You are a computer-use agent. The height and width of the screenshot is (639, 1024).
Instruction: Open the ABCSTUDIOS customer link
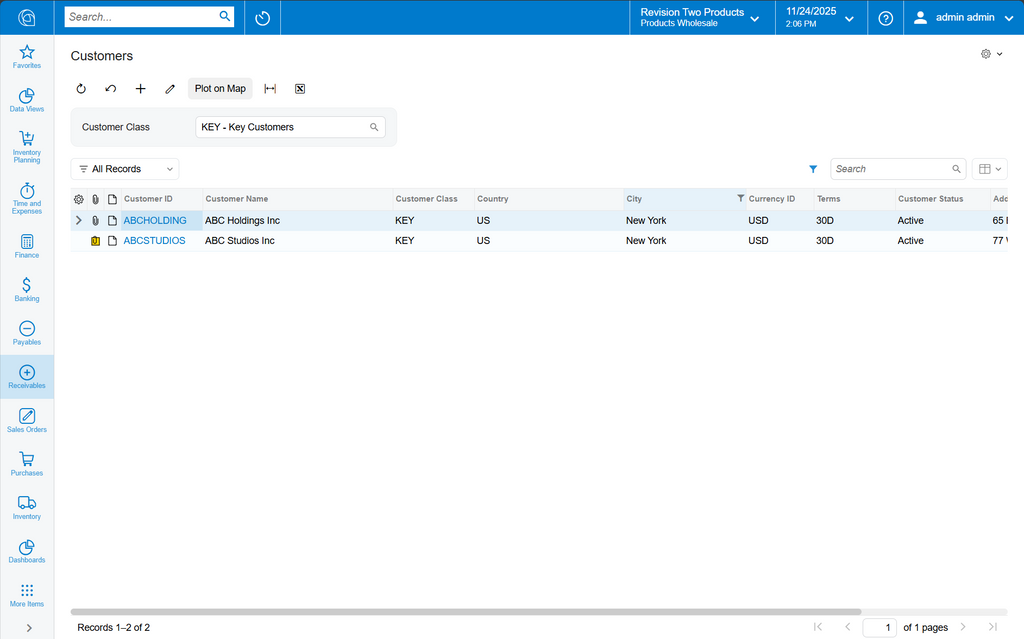154,241
